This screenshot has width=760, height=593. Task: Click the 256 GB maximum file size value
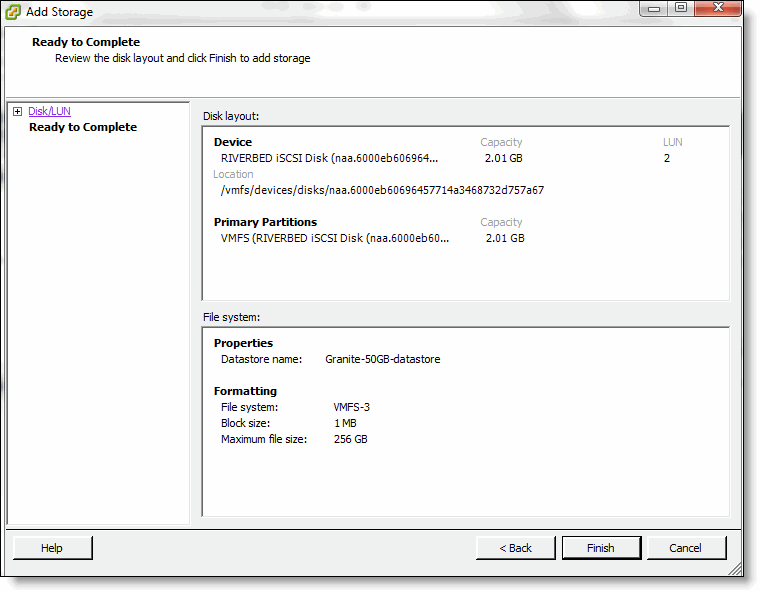coord(350,439)
